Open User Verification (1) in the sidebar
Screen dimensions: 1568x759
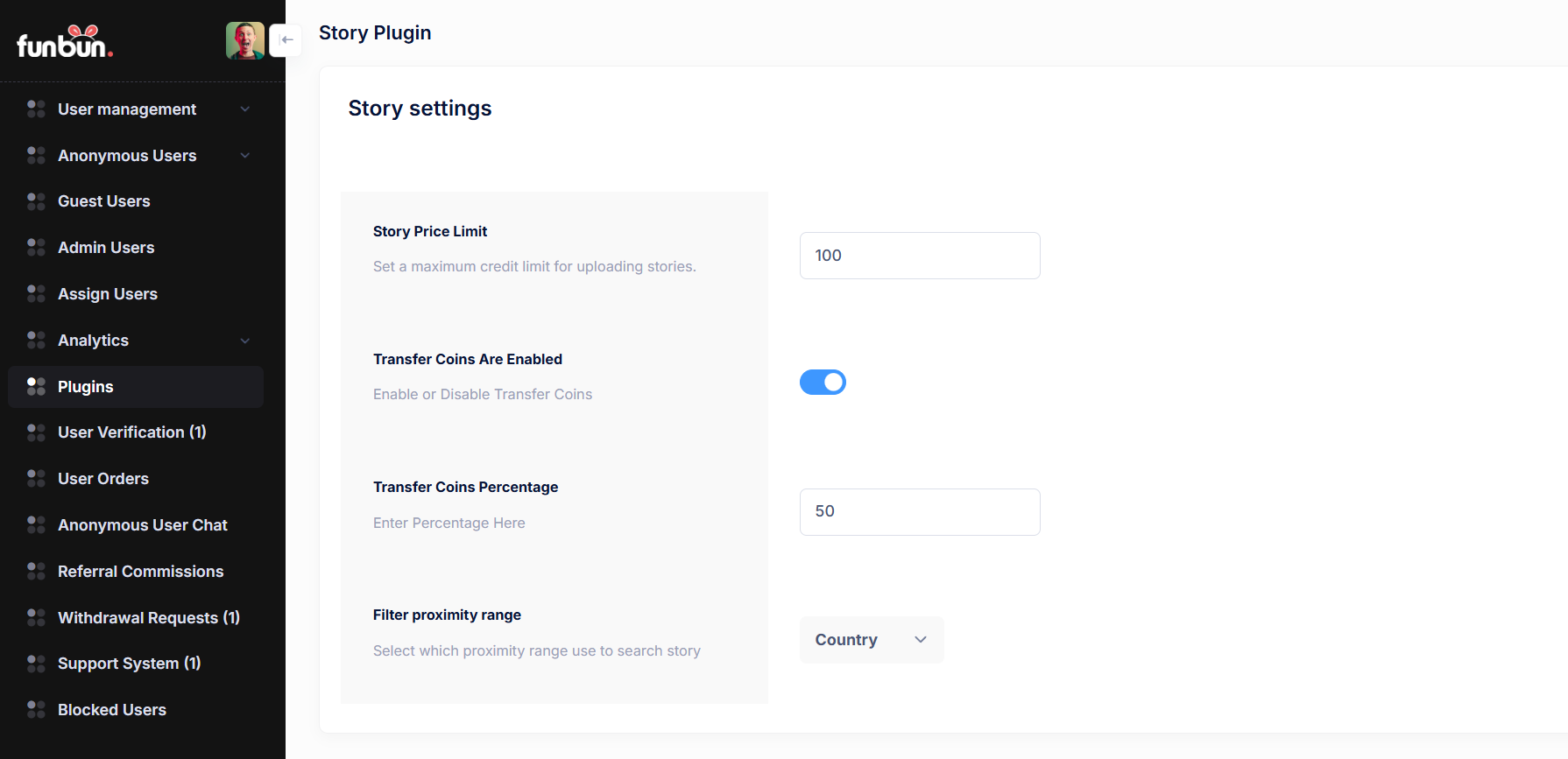131,432
